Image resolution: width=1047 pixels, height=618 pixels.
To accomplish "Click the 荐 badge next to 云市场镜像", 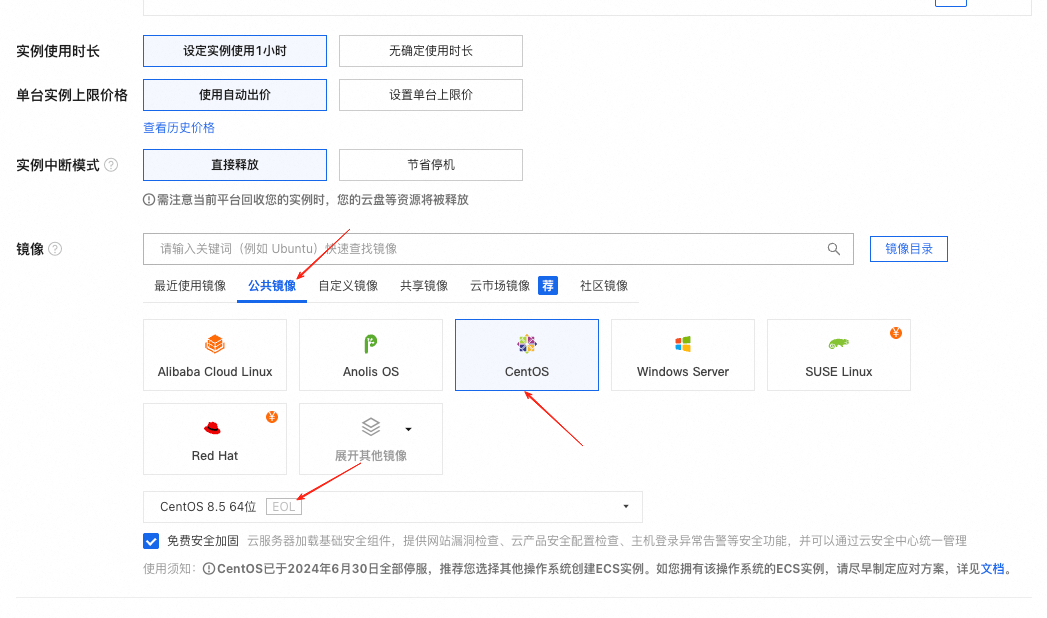I will (548, 286).
